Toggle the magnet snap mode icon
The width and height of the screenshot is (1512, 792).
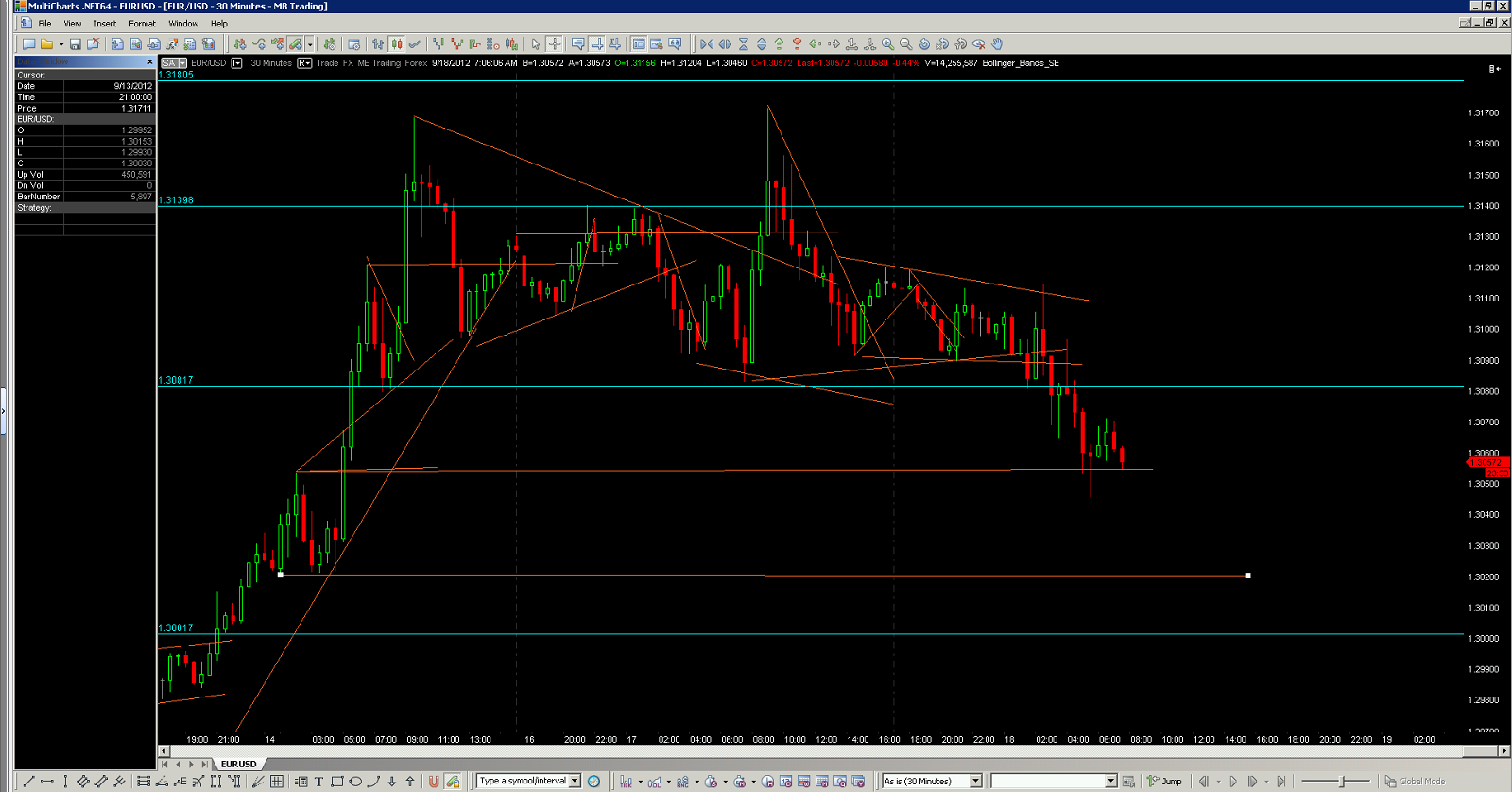[434, 781]
